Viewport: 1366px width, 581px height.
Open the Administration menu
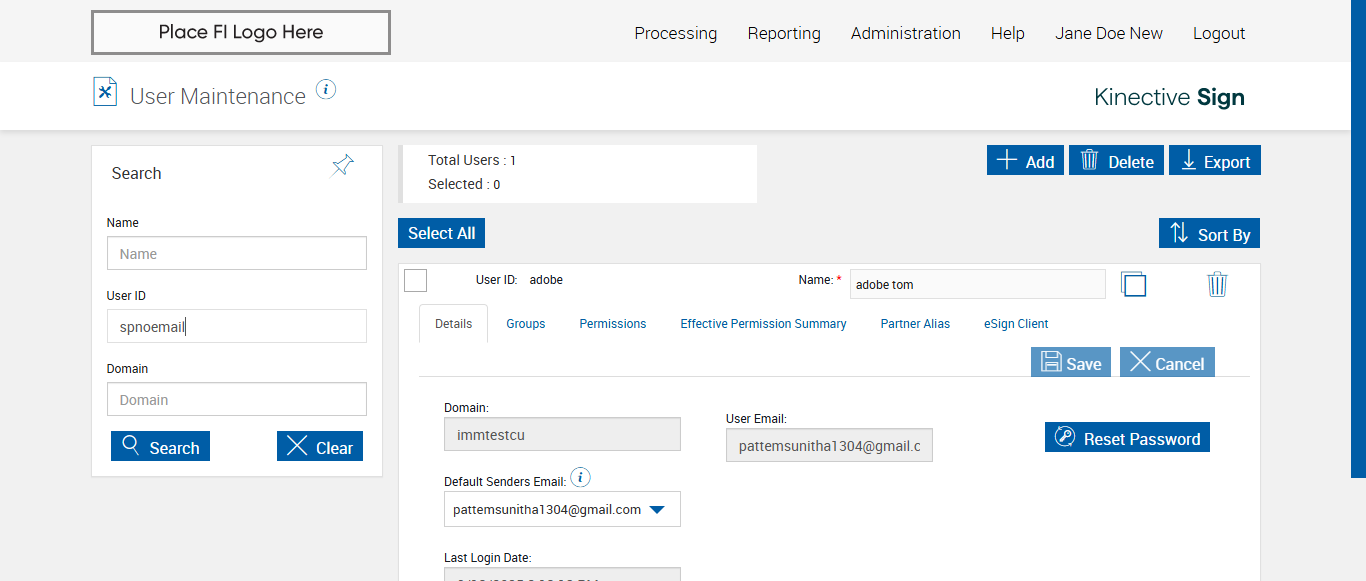click(905, 33)
